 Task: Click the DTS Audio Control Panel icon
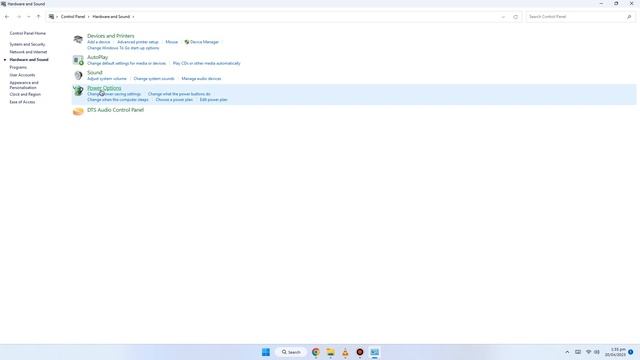(x=78, y=111)
